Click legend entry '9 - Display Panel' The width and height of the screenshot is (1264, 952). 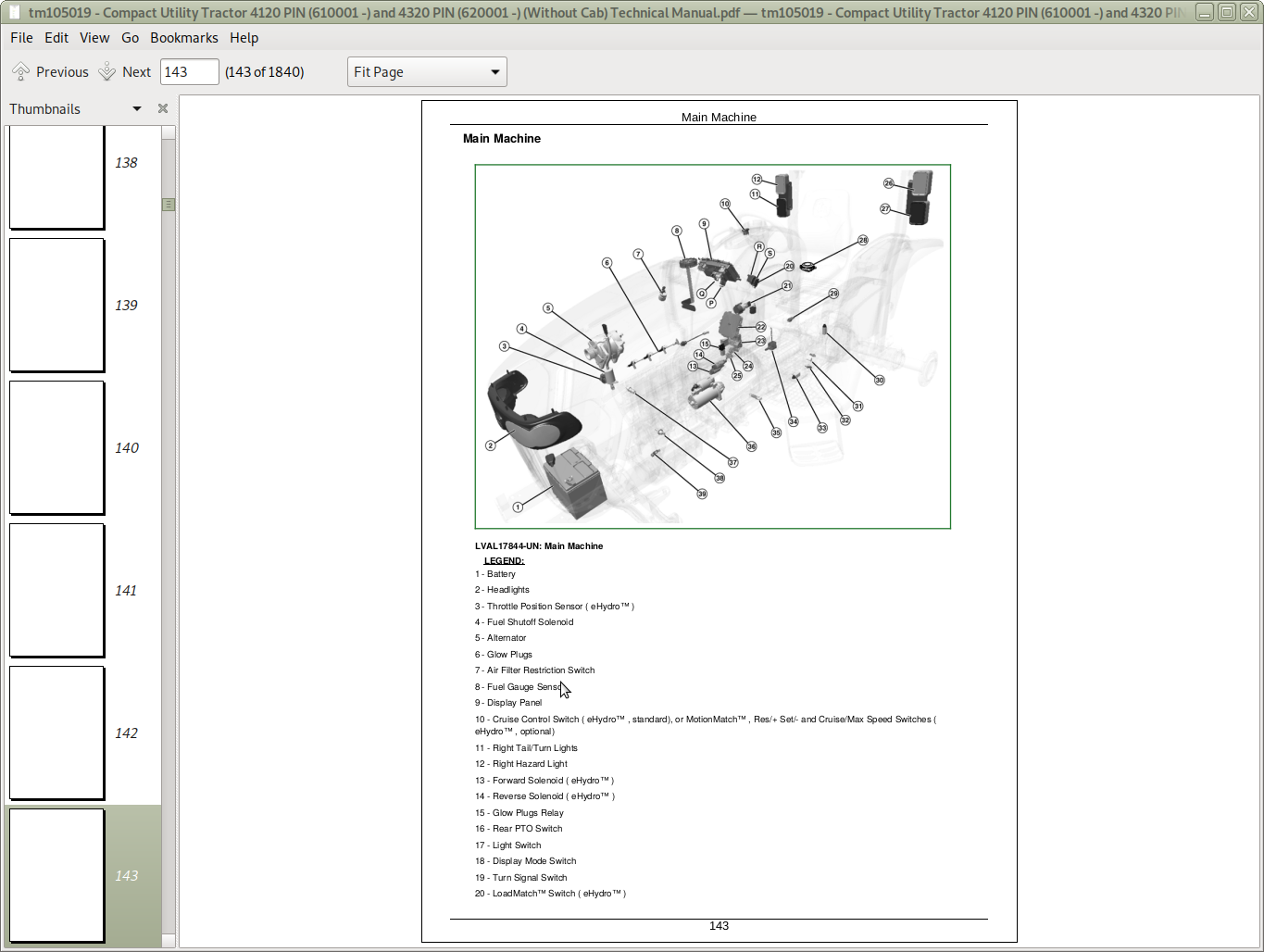point(508,703)
